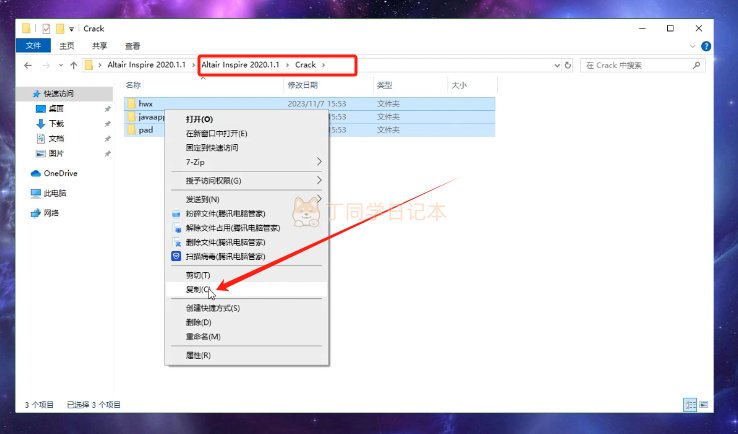The height and width of the screenshot is (434, 738).
Task: Choose 在新窗口中打开(E)
Action: [246, 134]
